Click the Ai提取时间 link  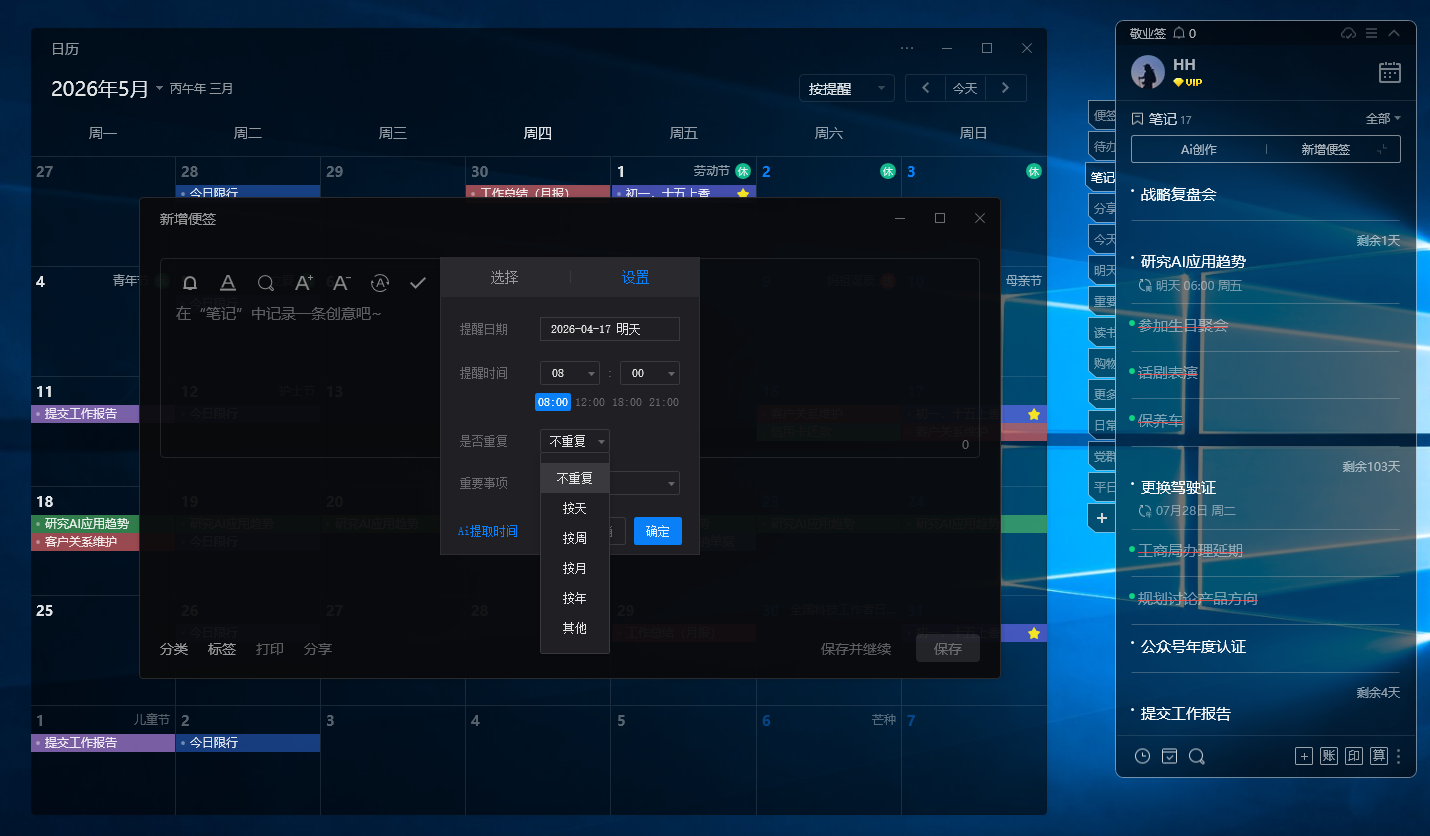488,531
